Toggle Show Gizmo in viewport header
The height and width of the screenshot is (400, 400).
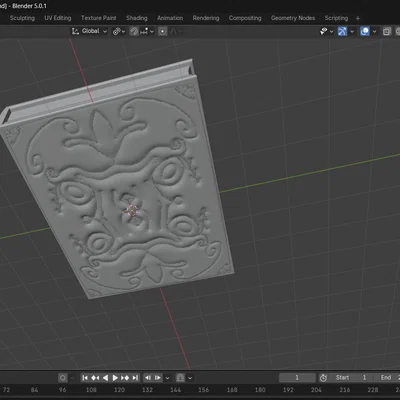click(x=342, y=31)
